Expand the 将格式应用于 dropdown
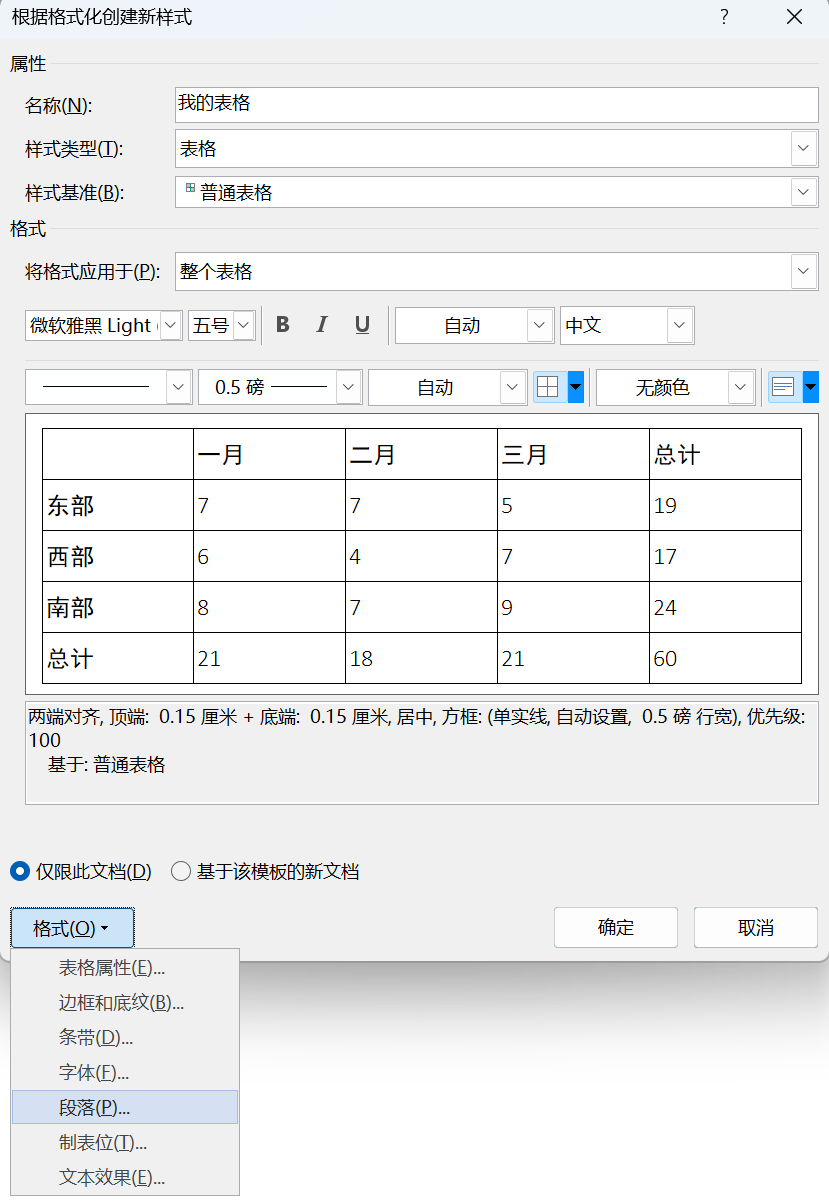Image resolution: width=829 pixels, height=1201 pixels. [804, 271]
